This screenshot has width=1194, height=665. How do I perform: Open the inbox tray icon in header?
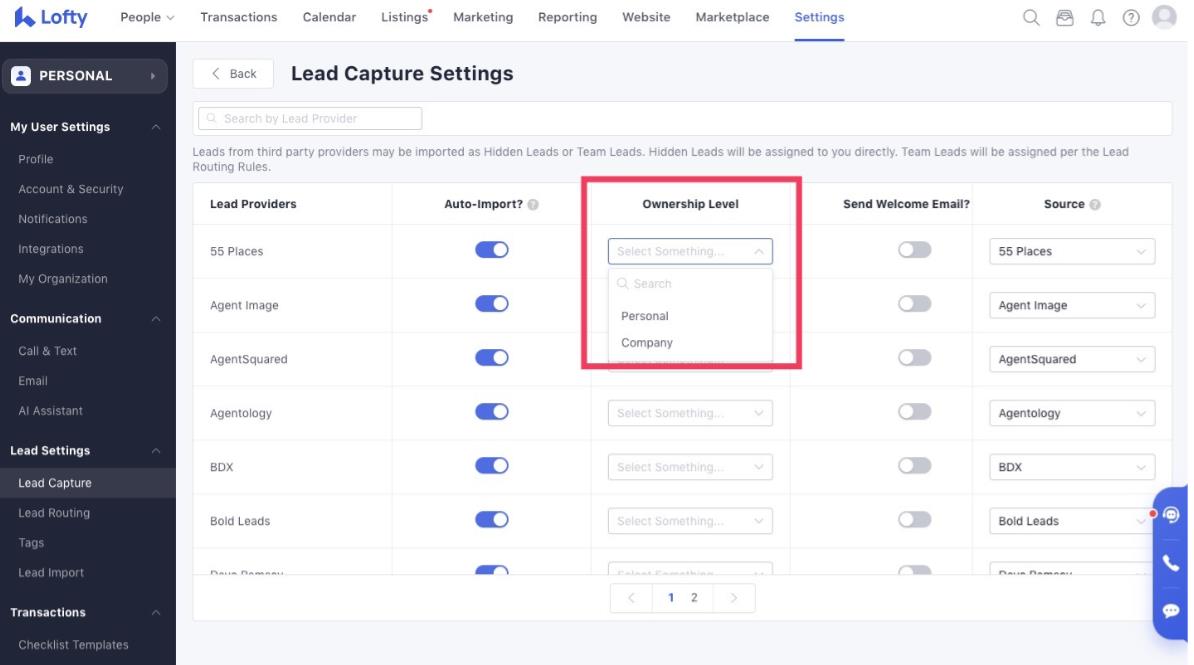[1065, 17]
